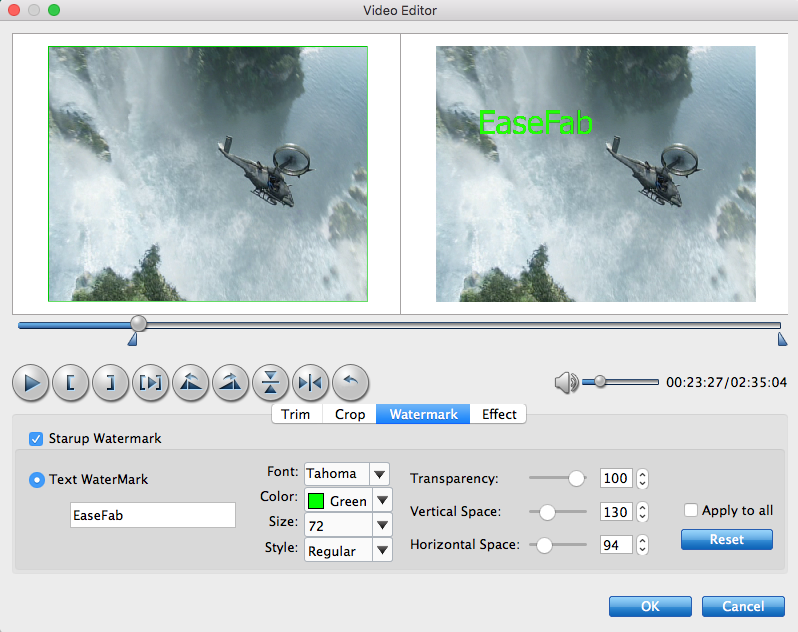Click the vertical flip icon
Image resolution: width=798 pixels, height=632 pixels.
(x=271, y=382)
